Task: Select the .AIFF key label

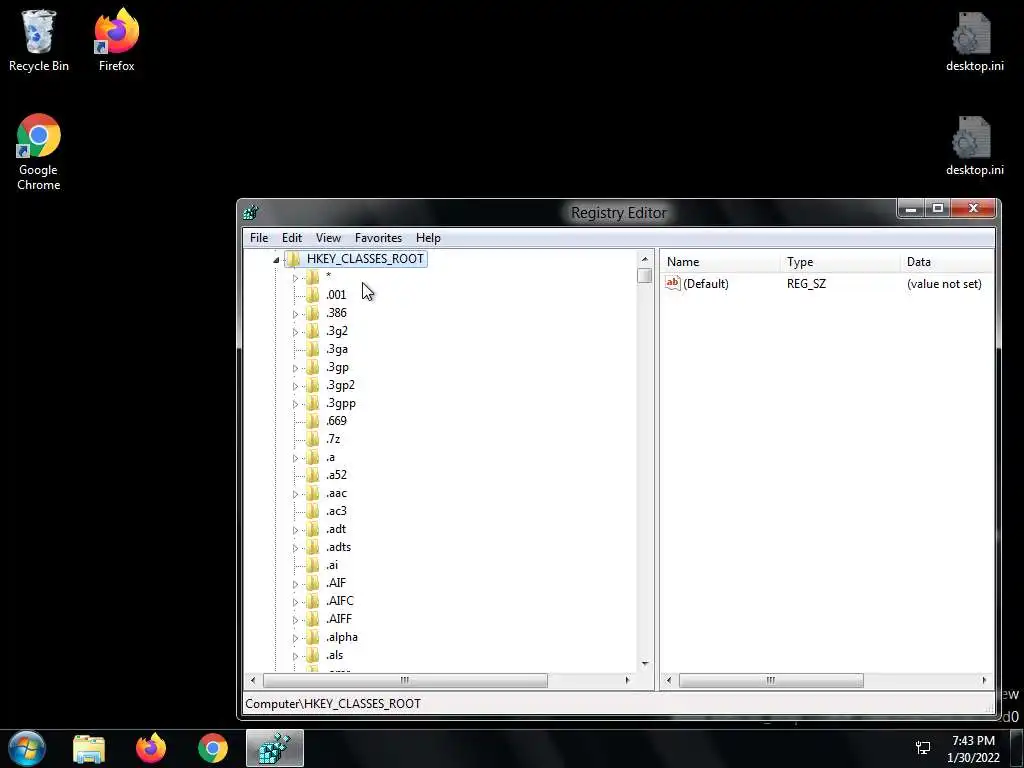Action: (338, 618)
